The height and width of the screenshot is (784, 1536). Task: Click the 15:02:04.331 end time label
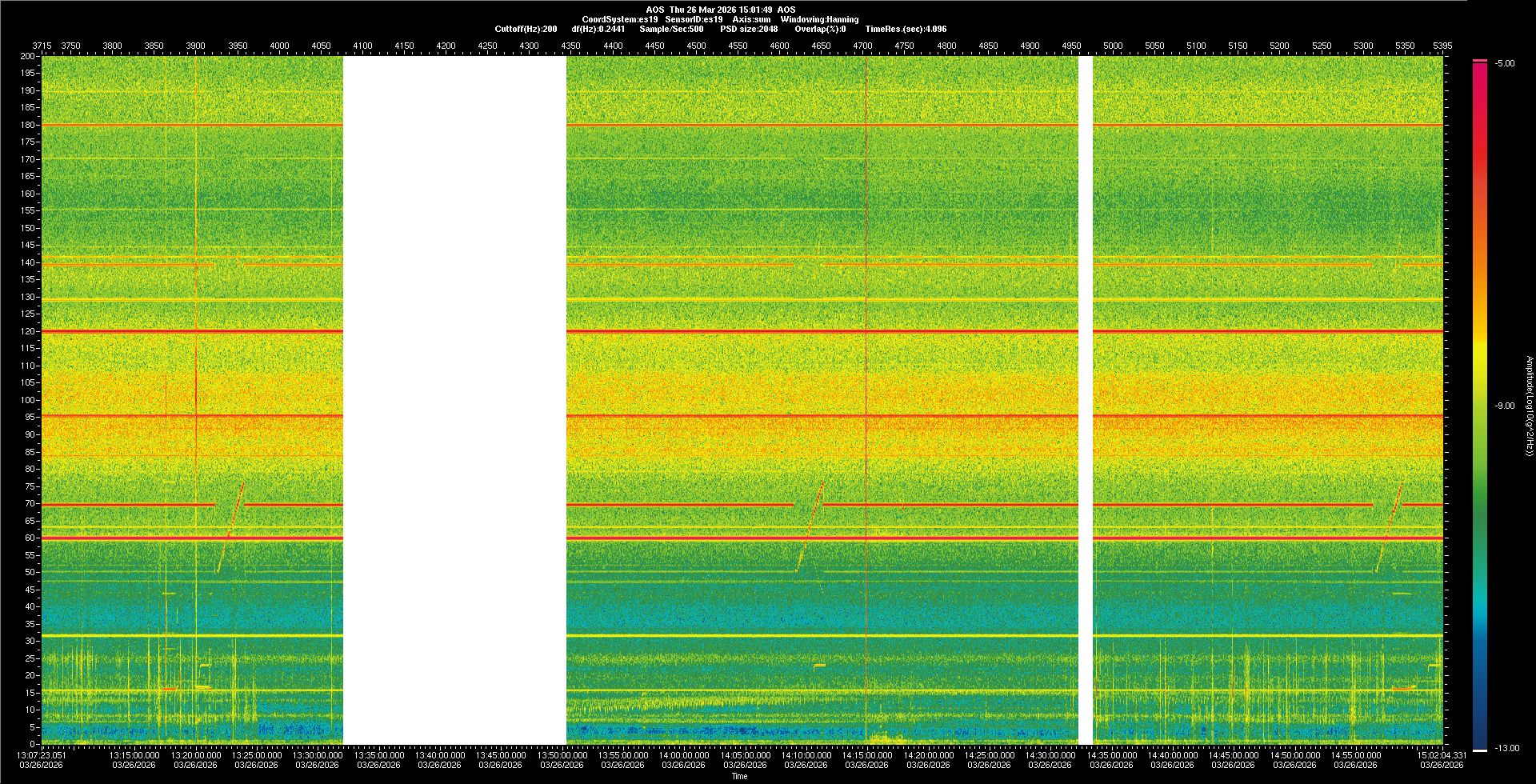[x=1442, y=754]
